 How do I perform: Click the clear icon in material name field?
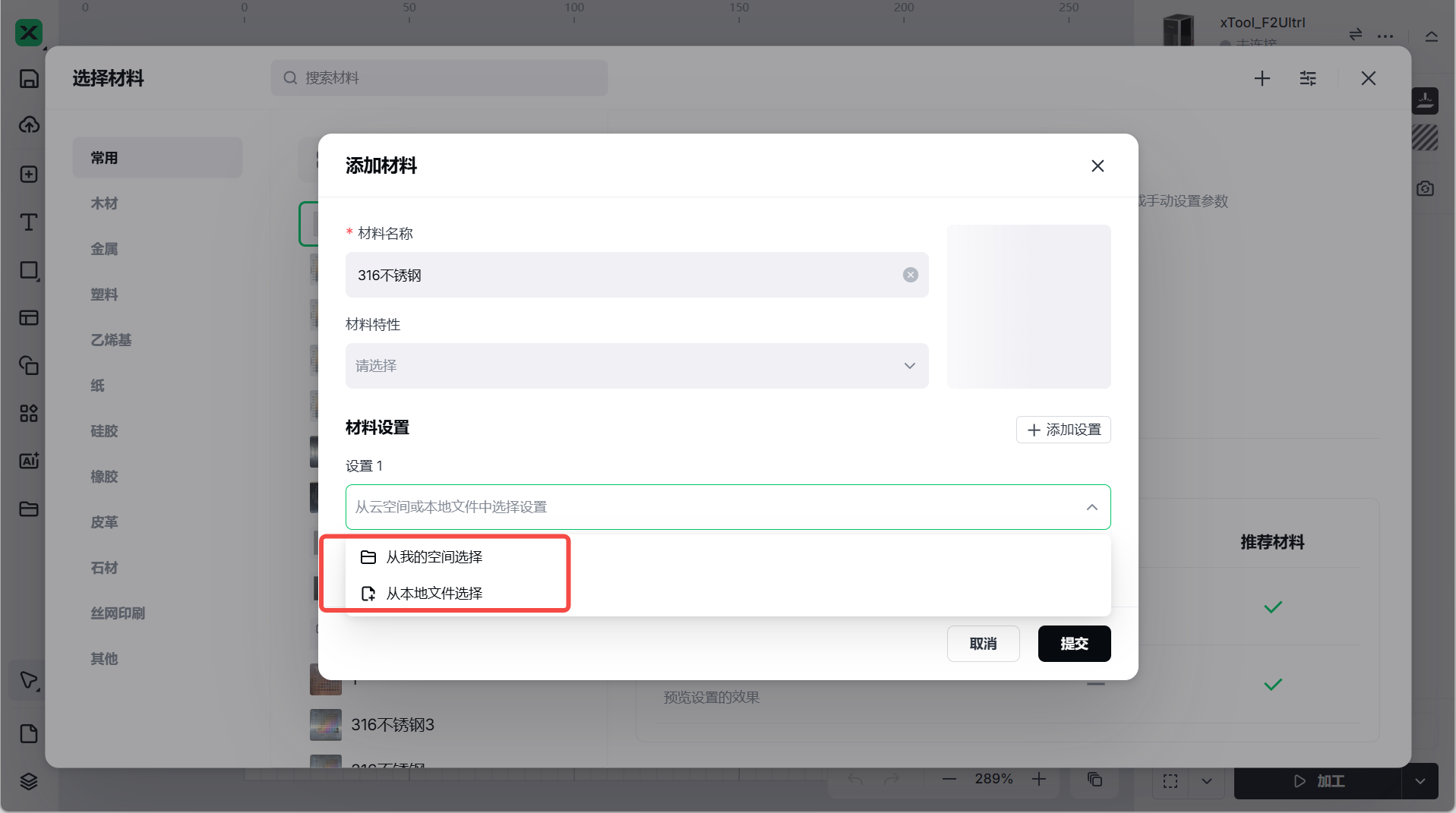coord(910,275)
